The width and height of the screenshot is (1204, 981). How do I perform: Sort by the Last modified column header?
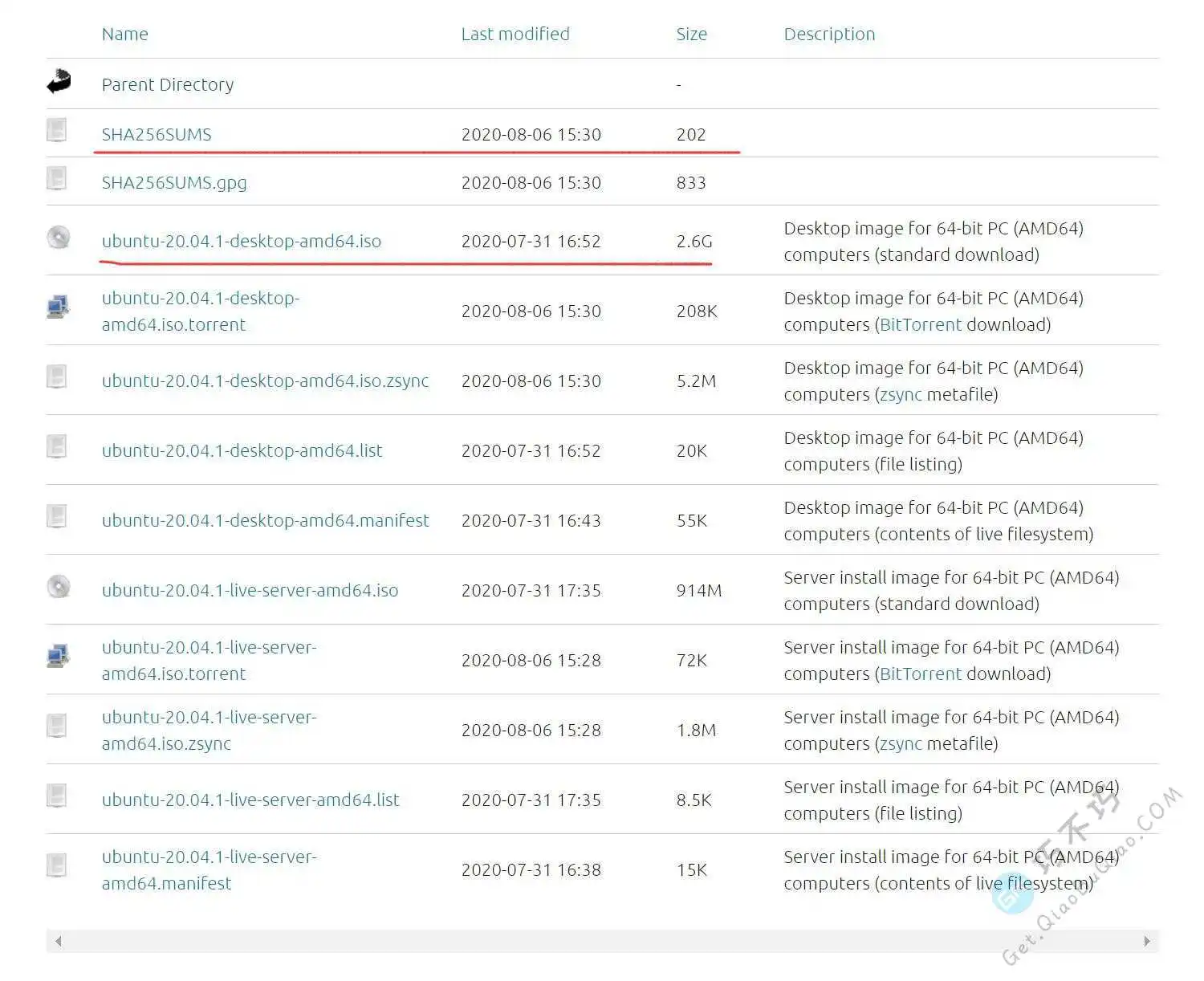[515, 34]
